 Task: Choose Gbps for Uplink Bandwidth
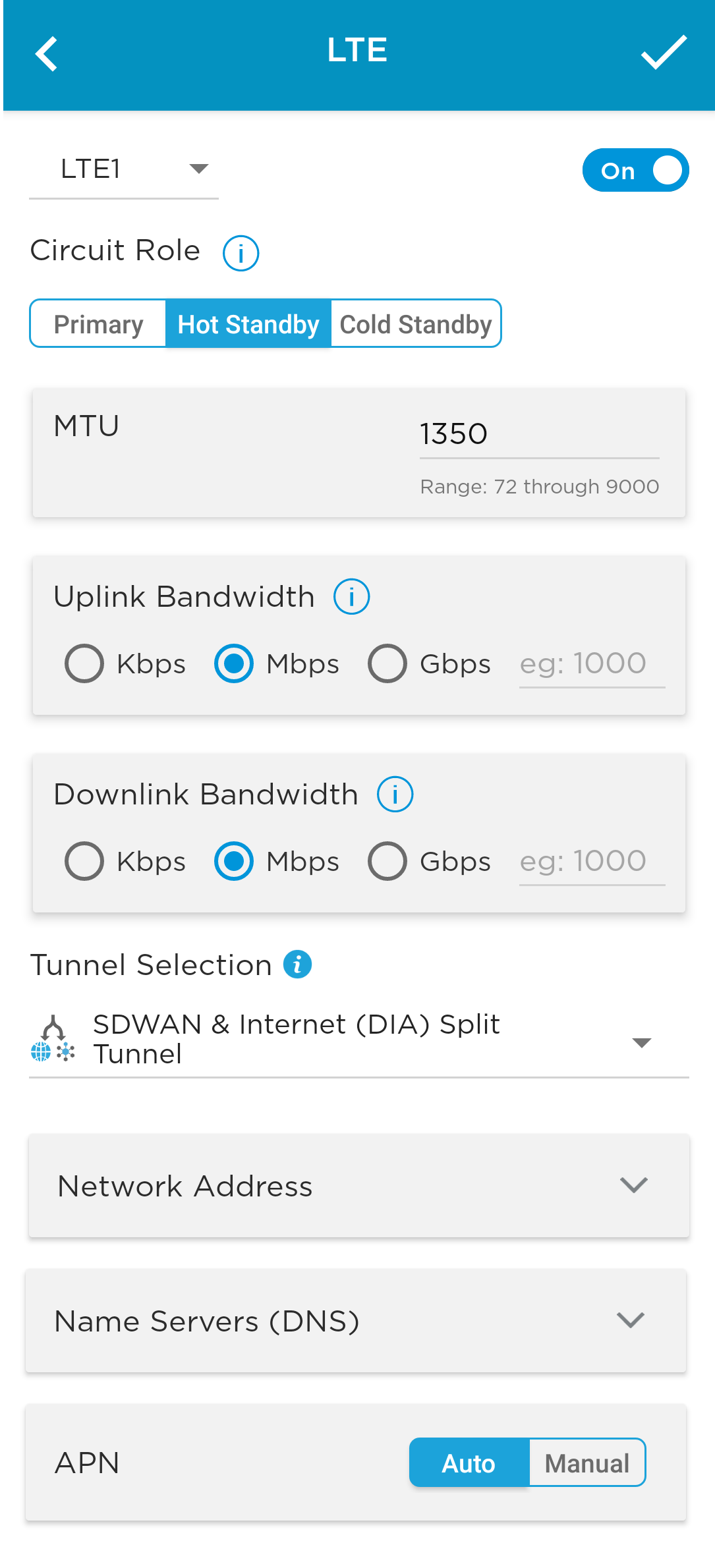[387, 663]
